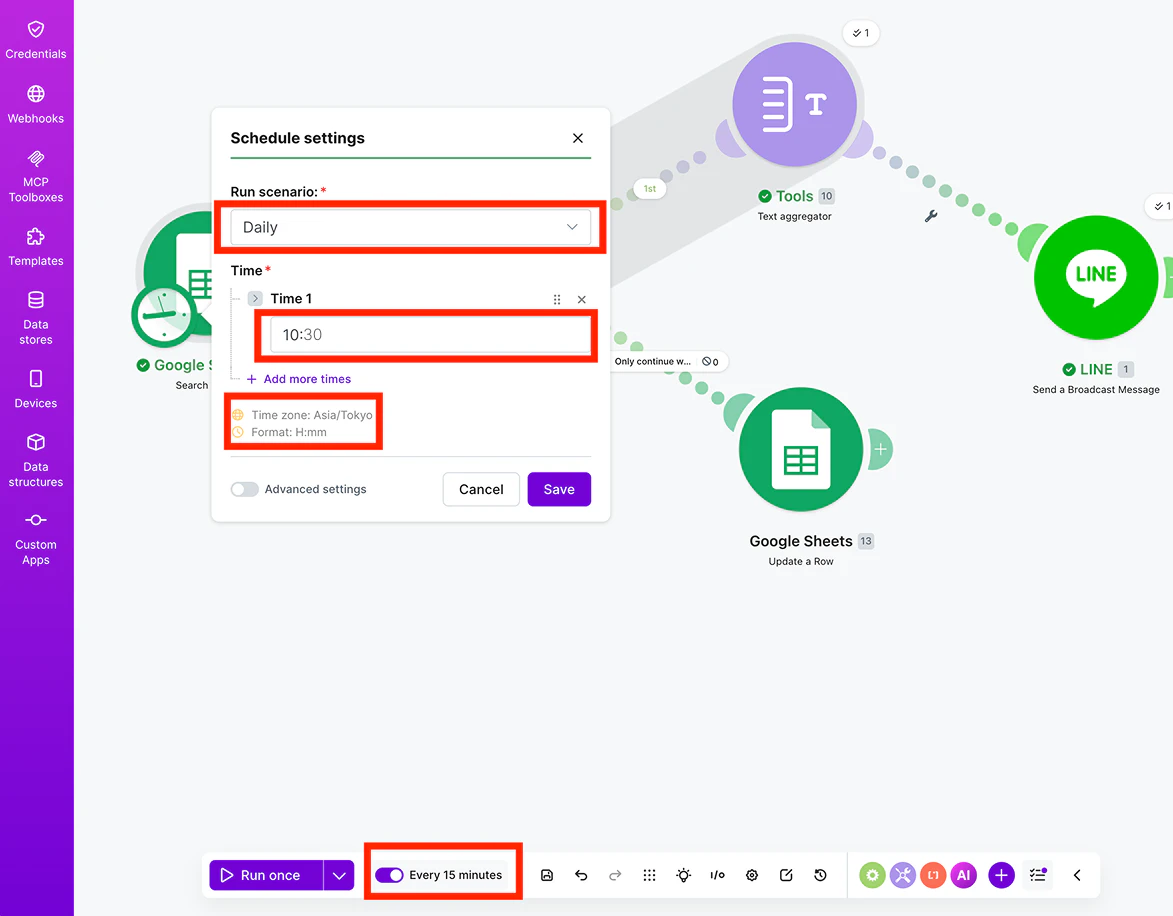1173x916 pixels.
Task: Click the Time zone: Asia/Tokyo text
Action: tap(312, 415)
